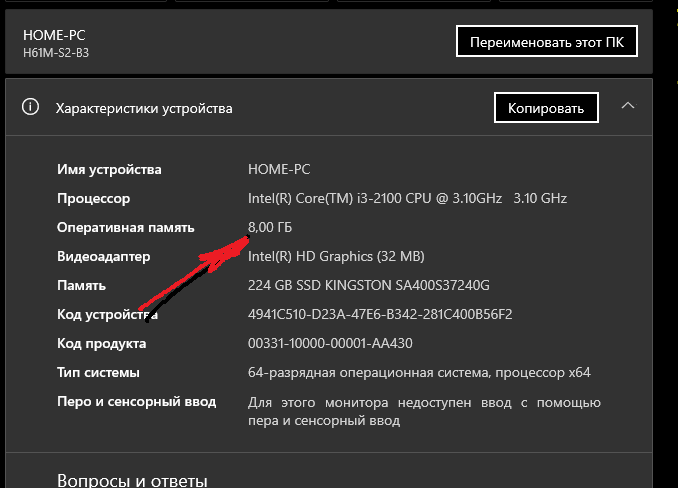
Task: Click the H61M-S2-B3 model subtitle
Action: [63, 52]
